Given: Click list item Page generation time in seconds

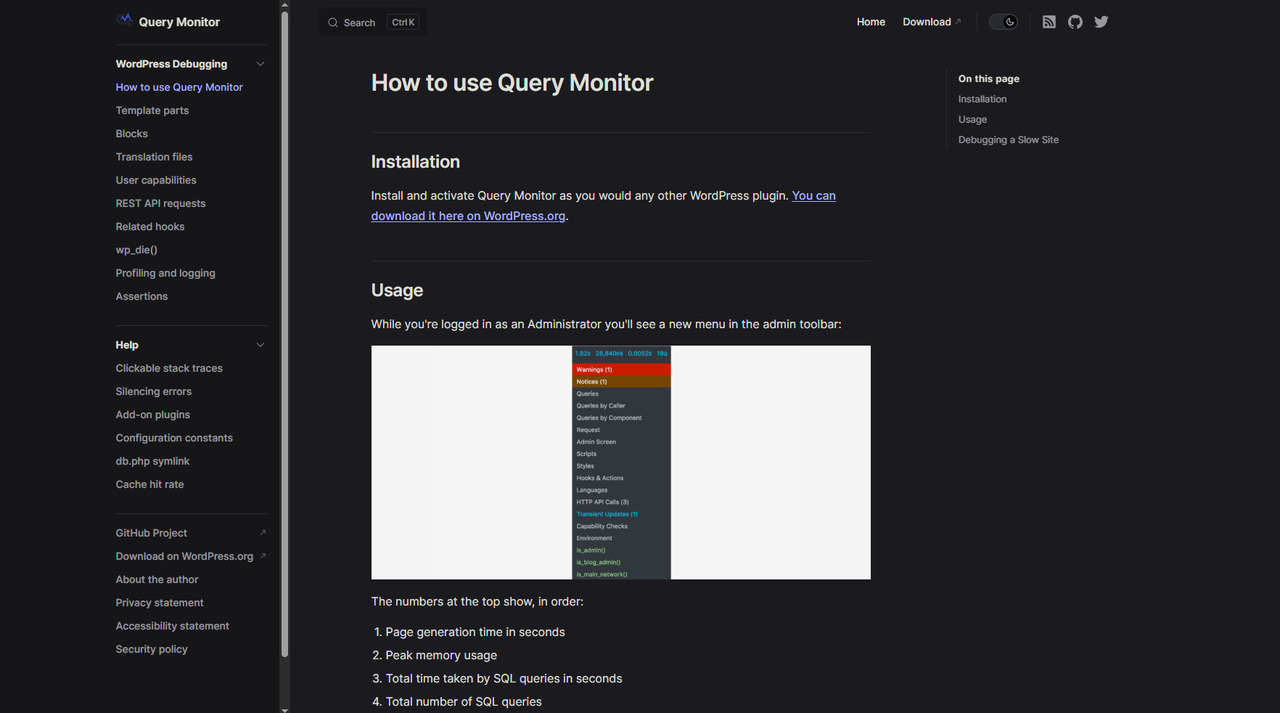Looking at the screenshot, I should click(x=475, y=632).
